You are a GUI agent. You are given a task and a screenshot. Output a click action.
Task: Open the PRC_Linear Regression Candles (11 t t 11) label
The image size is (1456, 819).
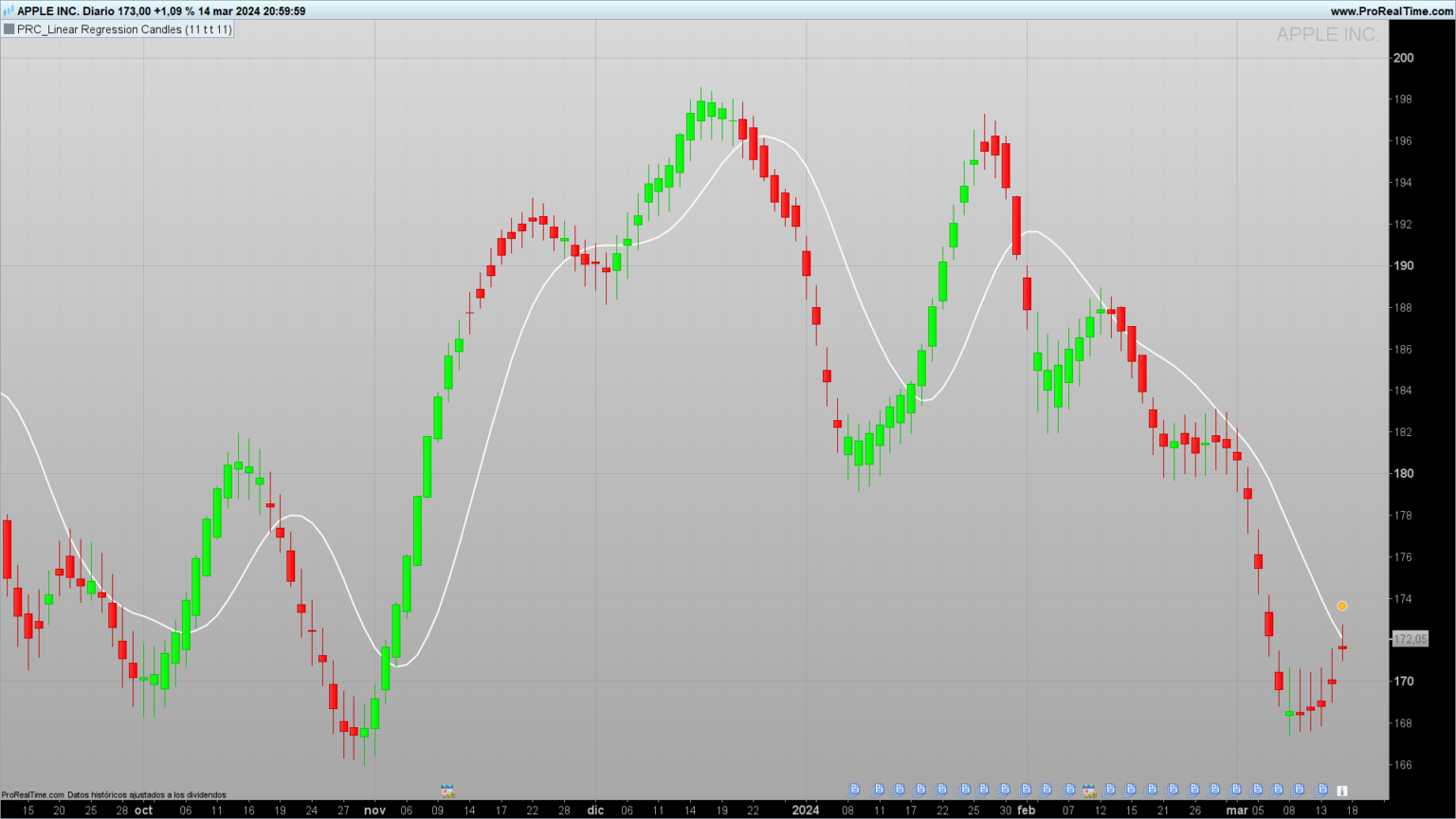point(124,29)
